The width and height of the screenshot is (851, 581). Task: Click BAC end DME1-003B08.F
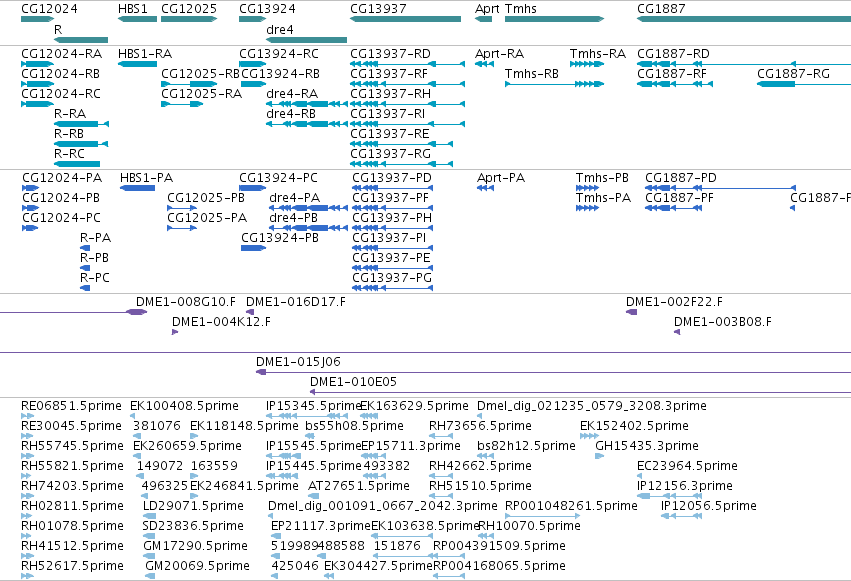(x=723, y=323)
